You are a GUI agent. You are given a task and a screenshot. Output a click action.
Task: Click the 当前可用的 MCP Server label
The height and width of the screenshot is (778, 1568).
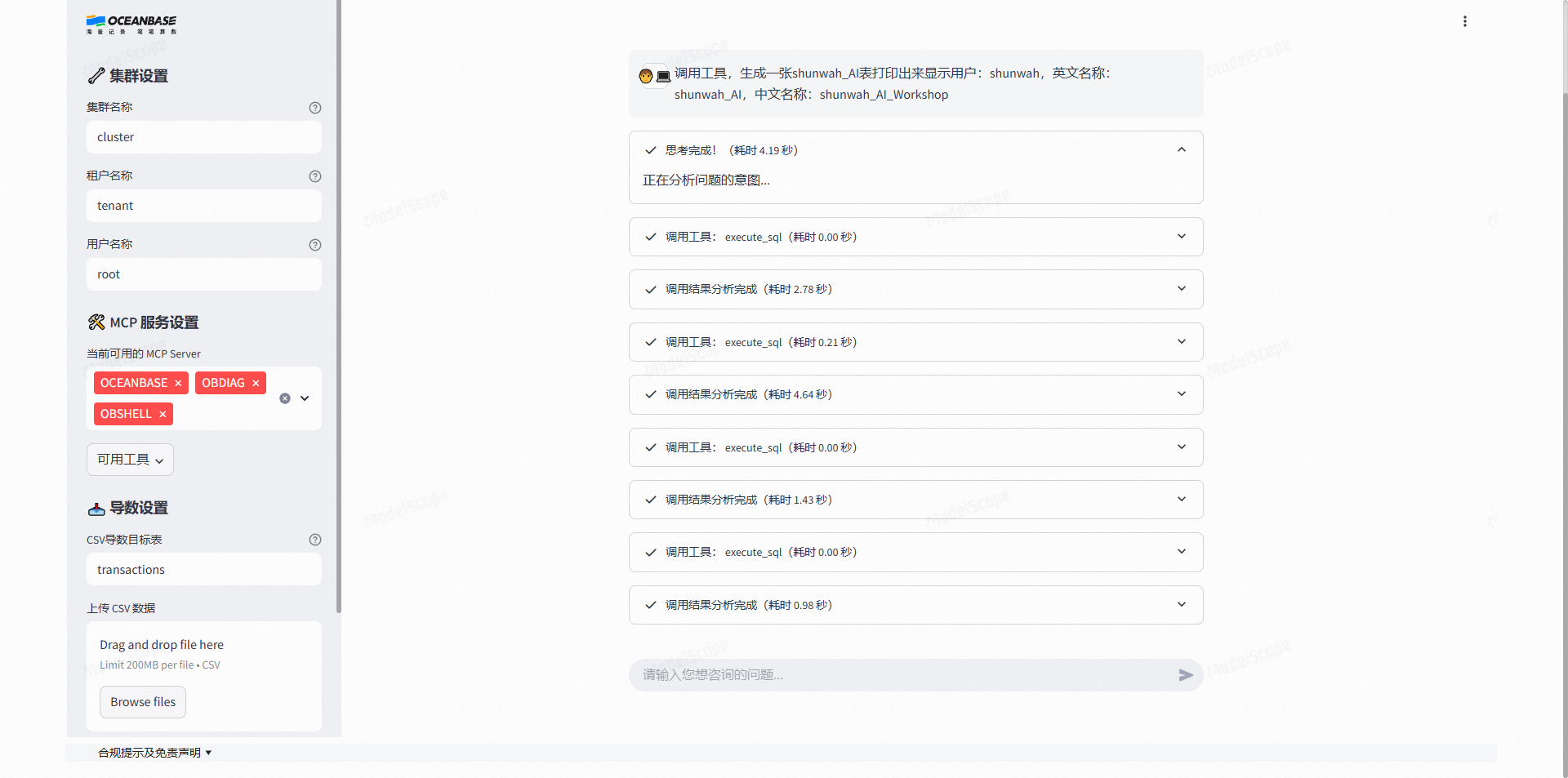[x=144, y=353]
